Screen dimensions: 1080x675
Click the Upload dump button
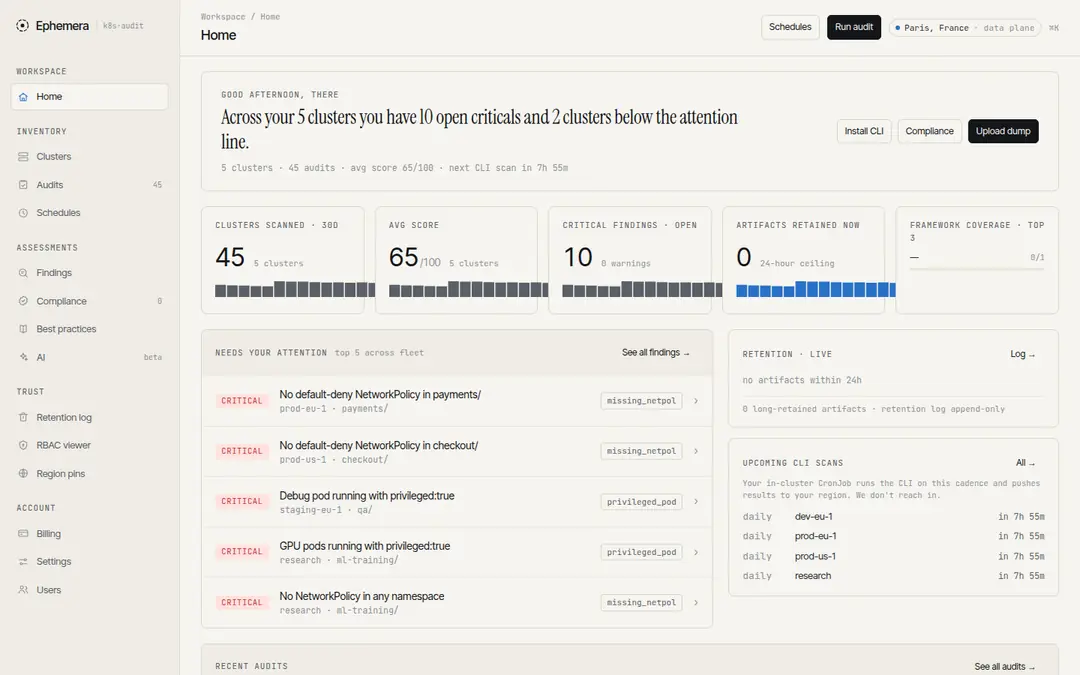(x=1003, y=131)
